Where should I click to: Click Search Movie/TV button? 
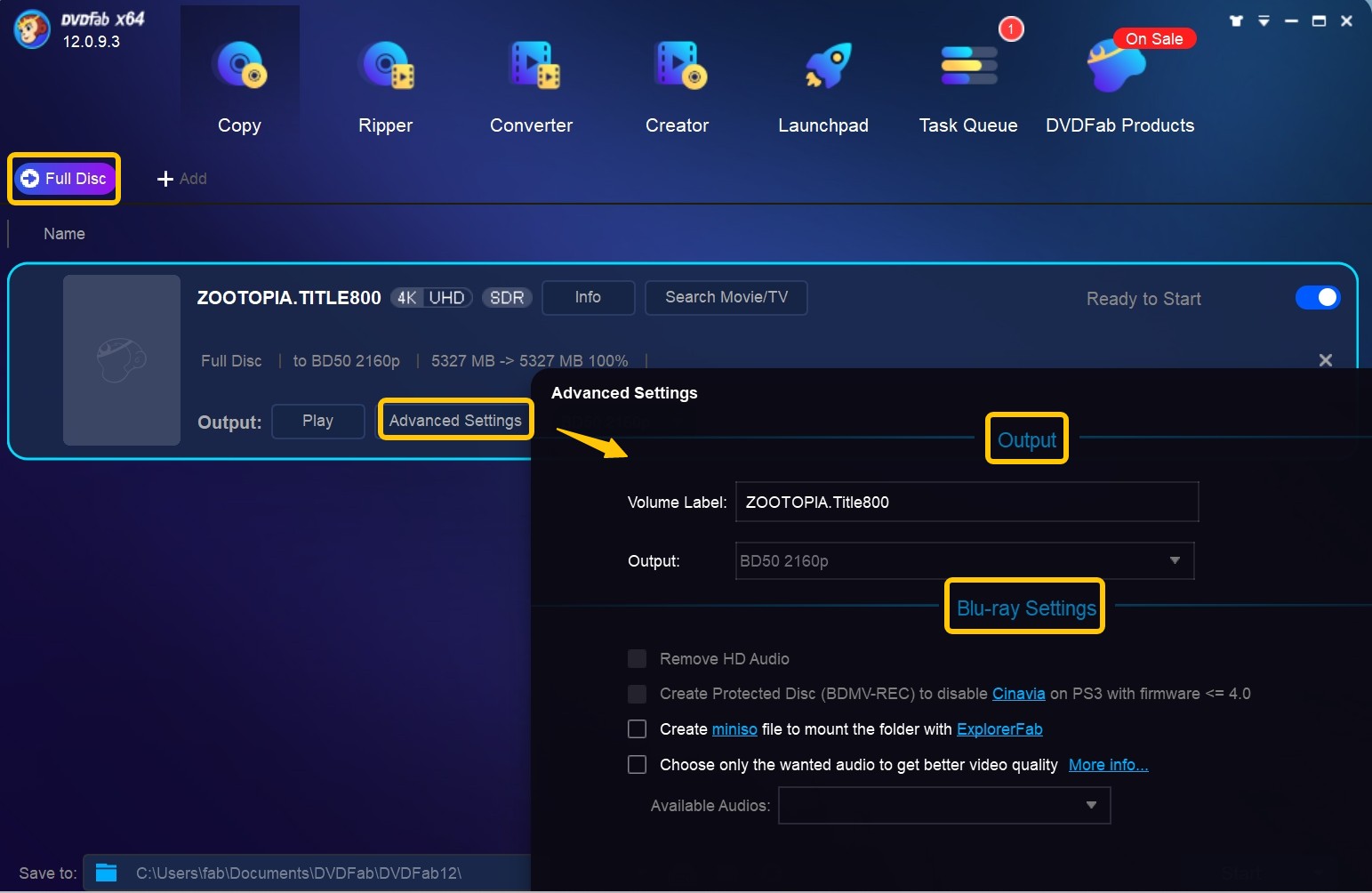coord(726,297)
